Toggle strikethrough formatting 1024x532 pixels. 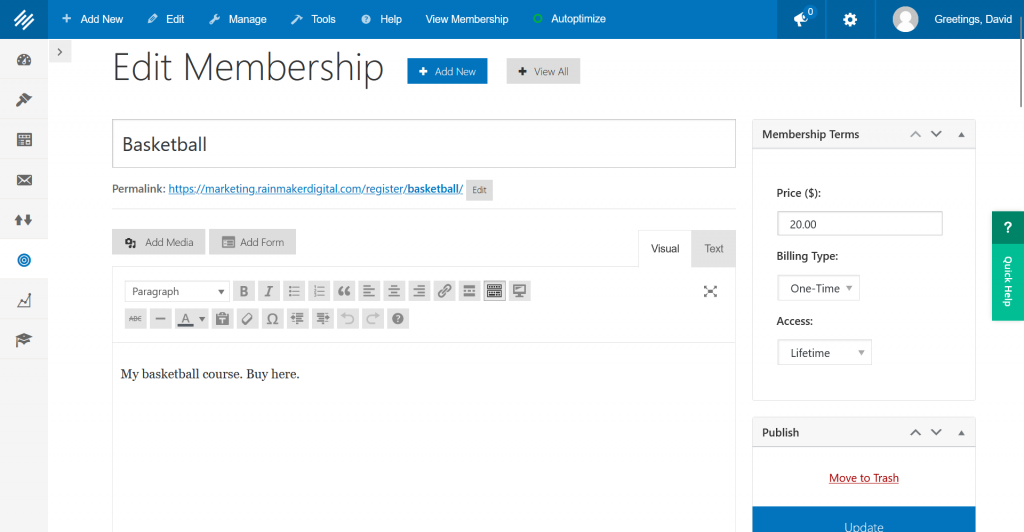tap(135, 319)
